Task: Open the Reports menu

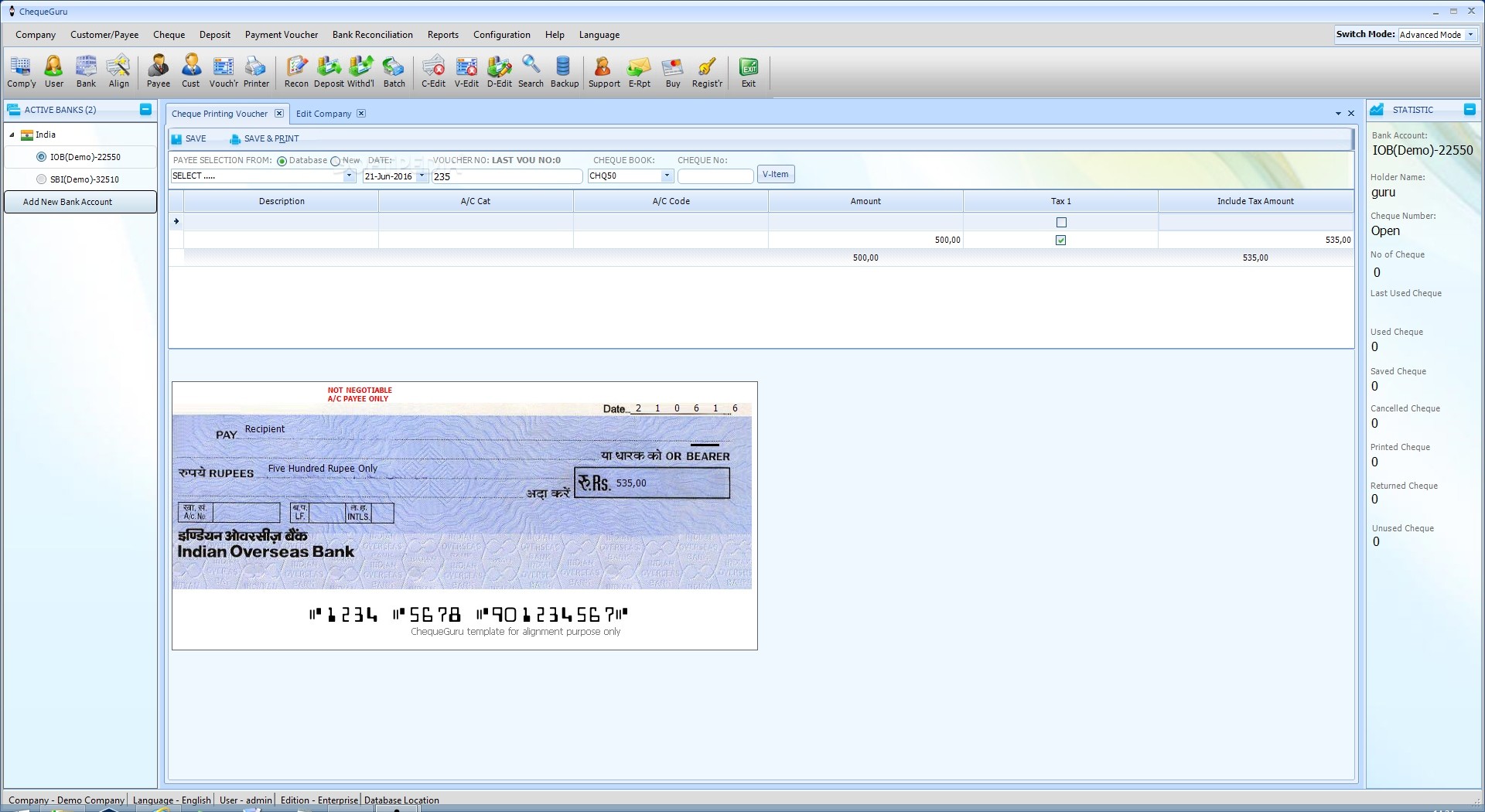Action: 443,35
